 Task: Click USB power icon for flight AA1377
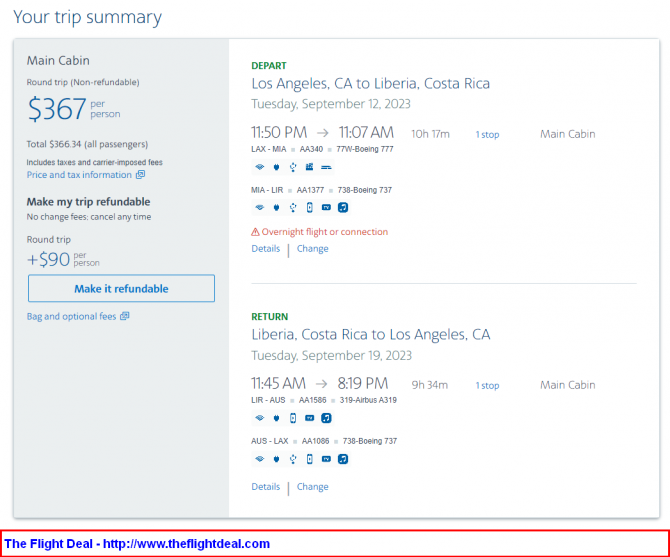[293, 208]
